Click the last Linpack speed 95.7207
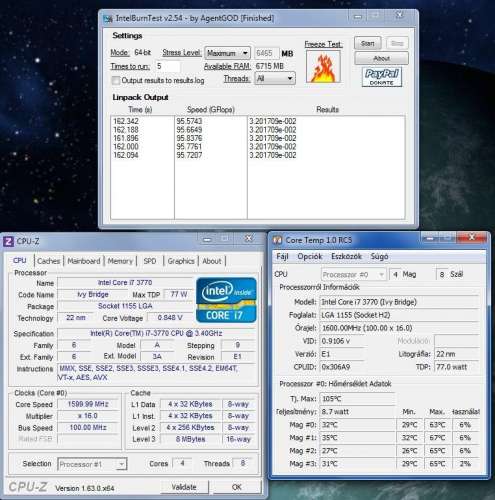 189,155
